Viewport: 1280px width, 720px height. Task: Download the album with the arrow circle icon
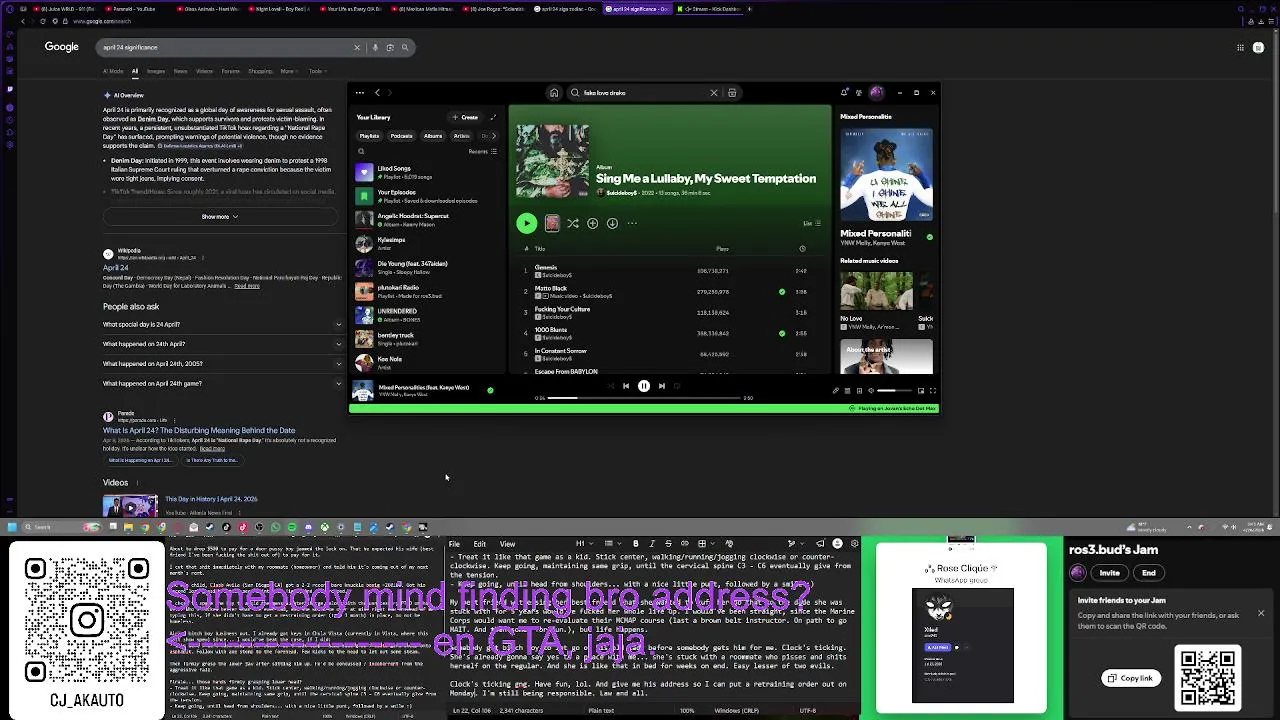pos(612,224)
